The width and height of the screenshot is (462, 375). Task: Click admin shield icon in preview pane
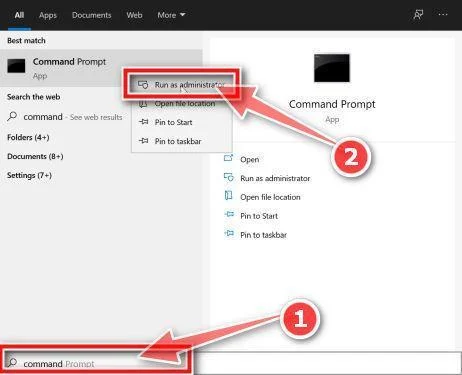point(229,177)
